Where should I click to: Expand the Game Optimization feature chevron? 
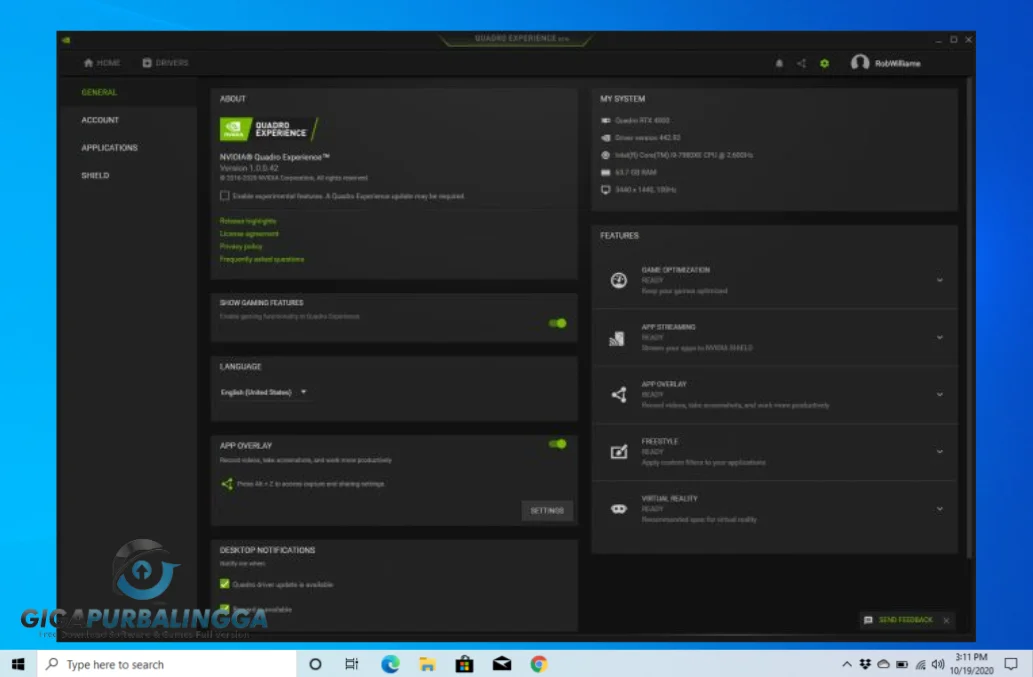(939, 281)
